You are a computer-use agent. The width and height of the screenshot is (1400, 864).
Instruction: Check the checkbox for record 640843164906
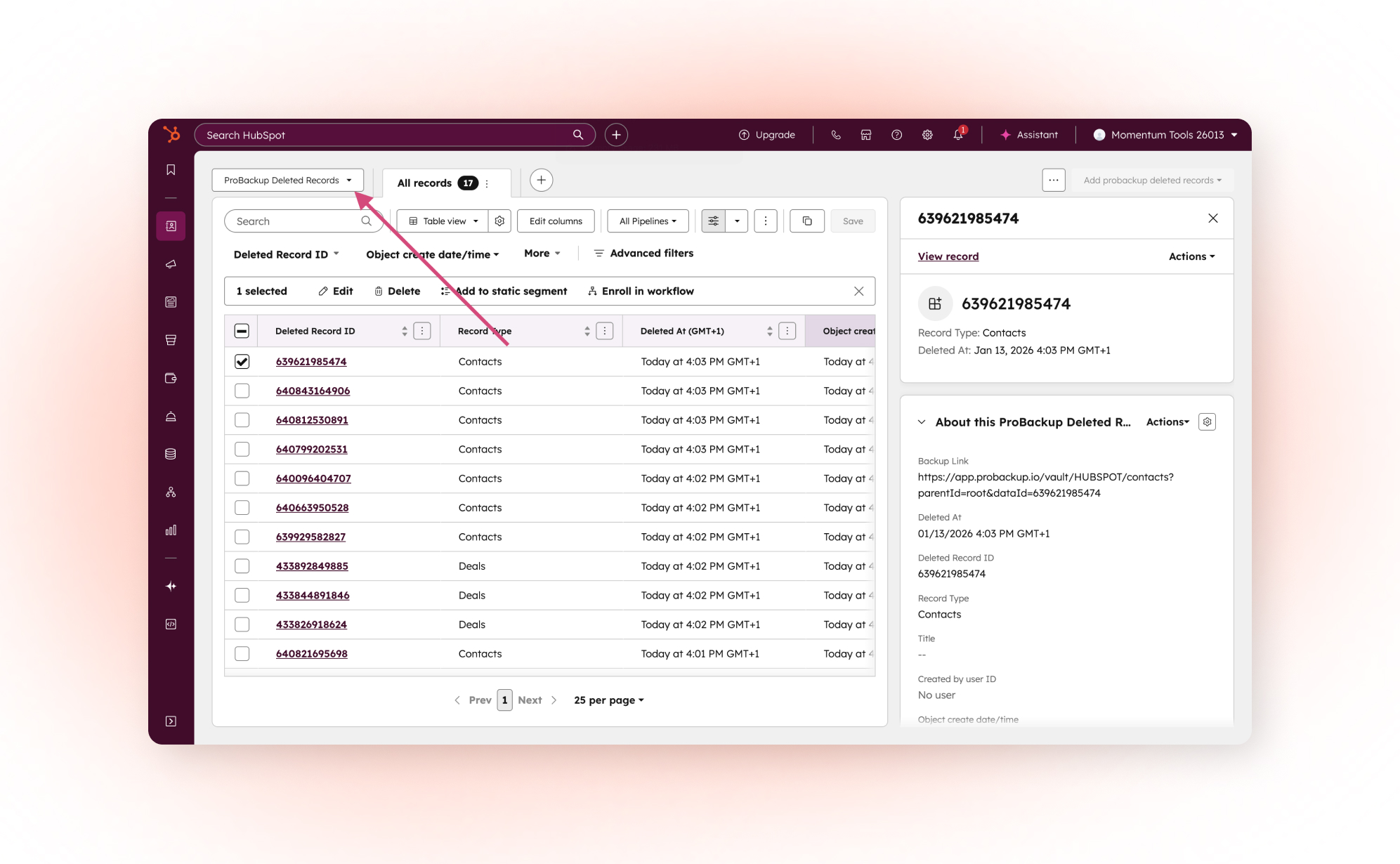pyautogui.click(x=242, y=391)
